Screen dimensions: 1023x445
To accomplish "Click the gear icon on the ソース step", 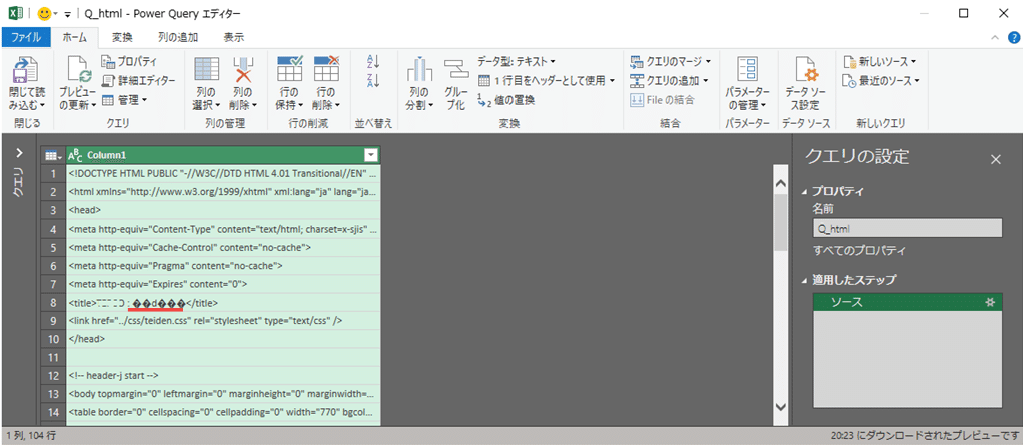I will (990, 302).
